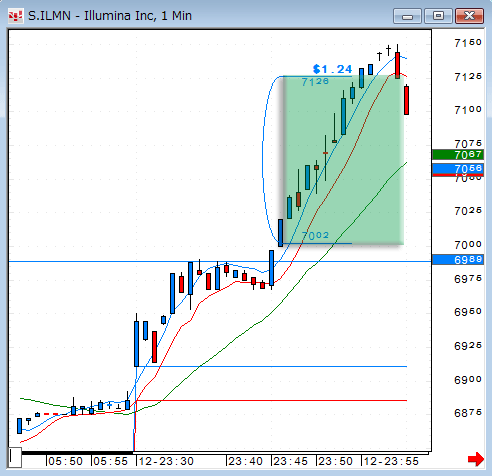Click the $1.24 measurement label

tap(332, 69)
